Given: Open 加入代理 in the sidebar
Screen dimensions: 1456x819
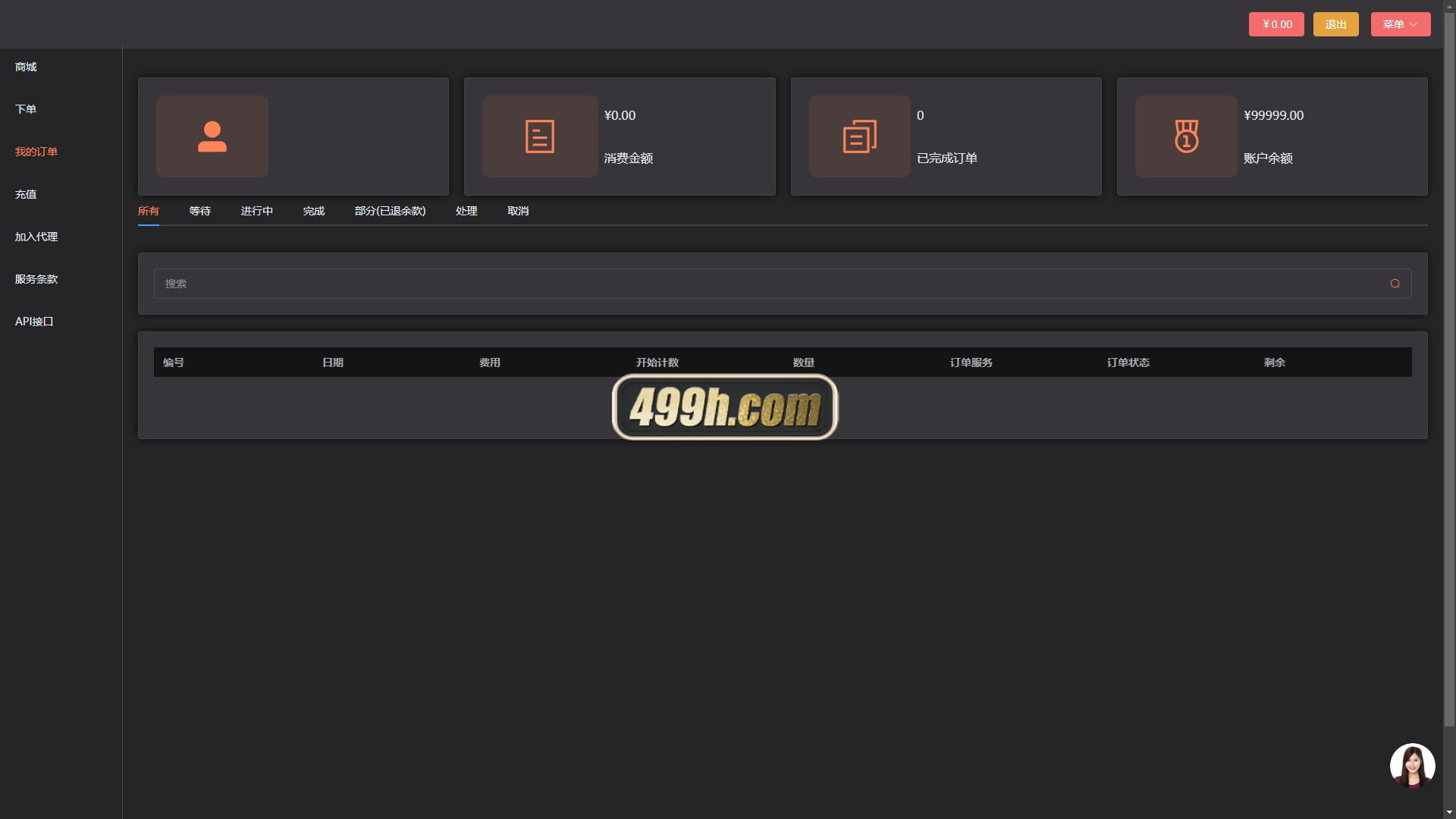Looking at the screenshot, I should [x=36, y=237].
